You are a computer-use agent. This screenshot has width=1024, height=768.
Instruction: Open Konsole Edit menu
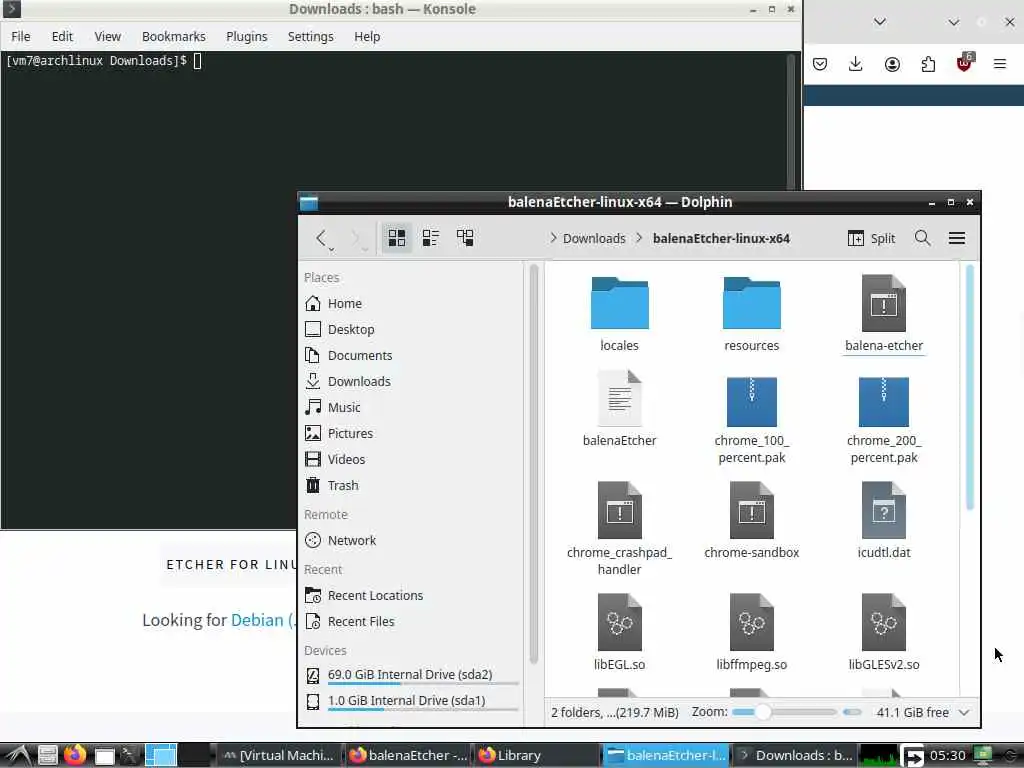(x=62, y=37)
